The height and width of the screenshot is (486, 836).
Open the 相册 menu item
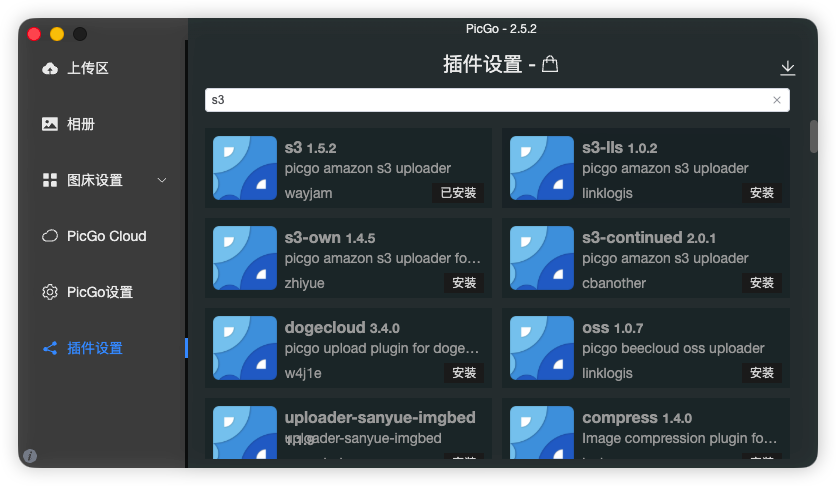tap(81, 124)
